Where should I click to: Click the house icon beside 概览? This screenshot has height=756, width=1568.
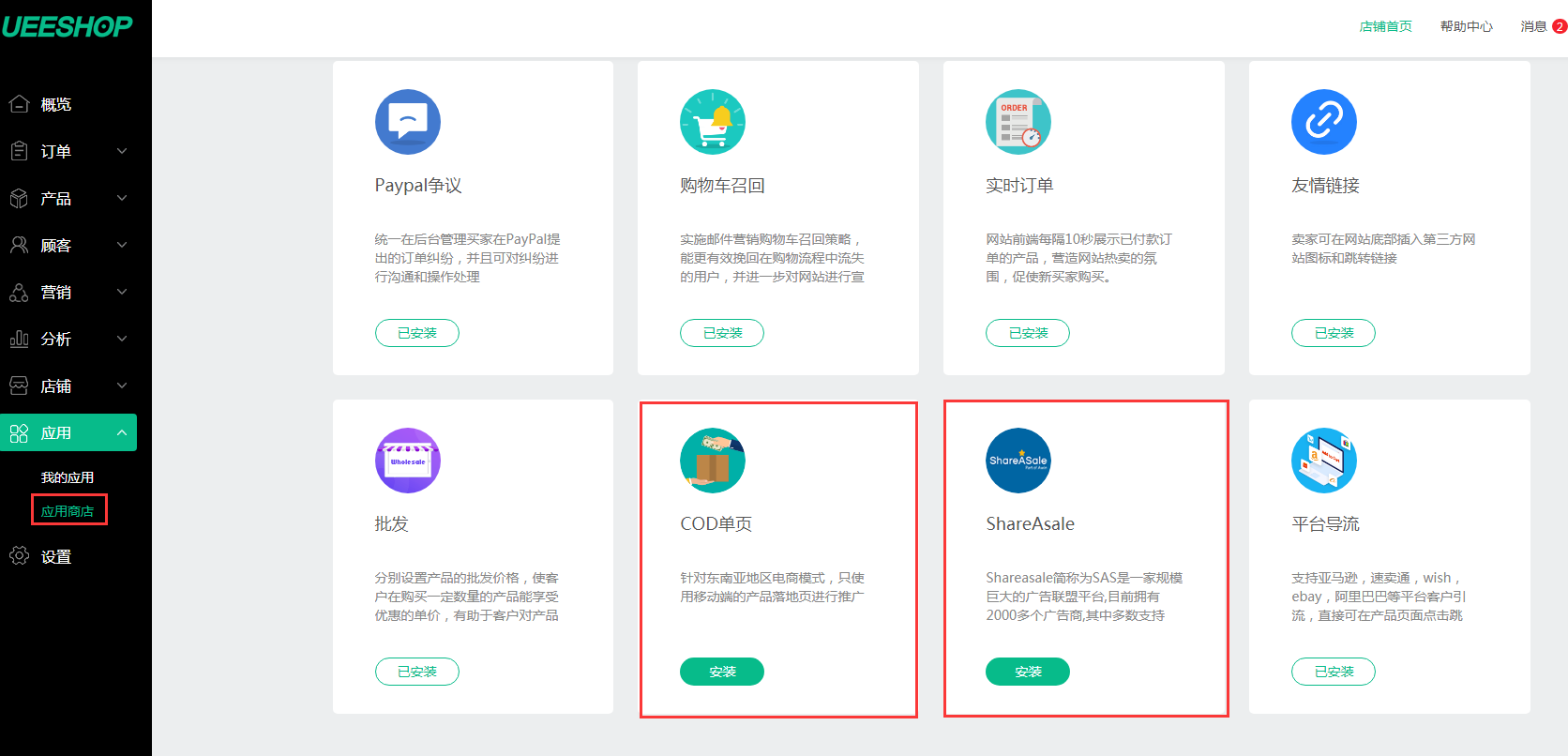19,104
